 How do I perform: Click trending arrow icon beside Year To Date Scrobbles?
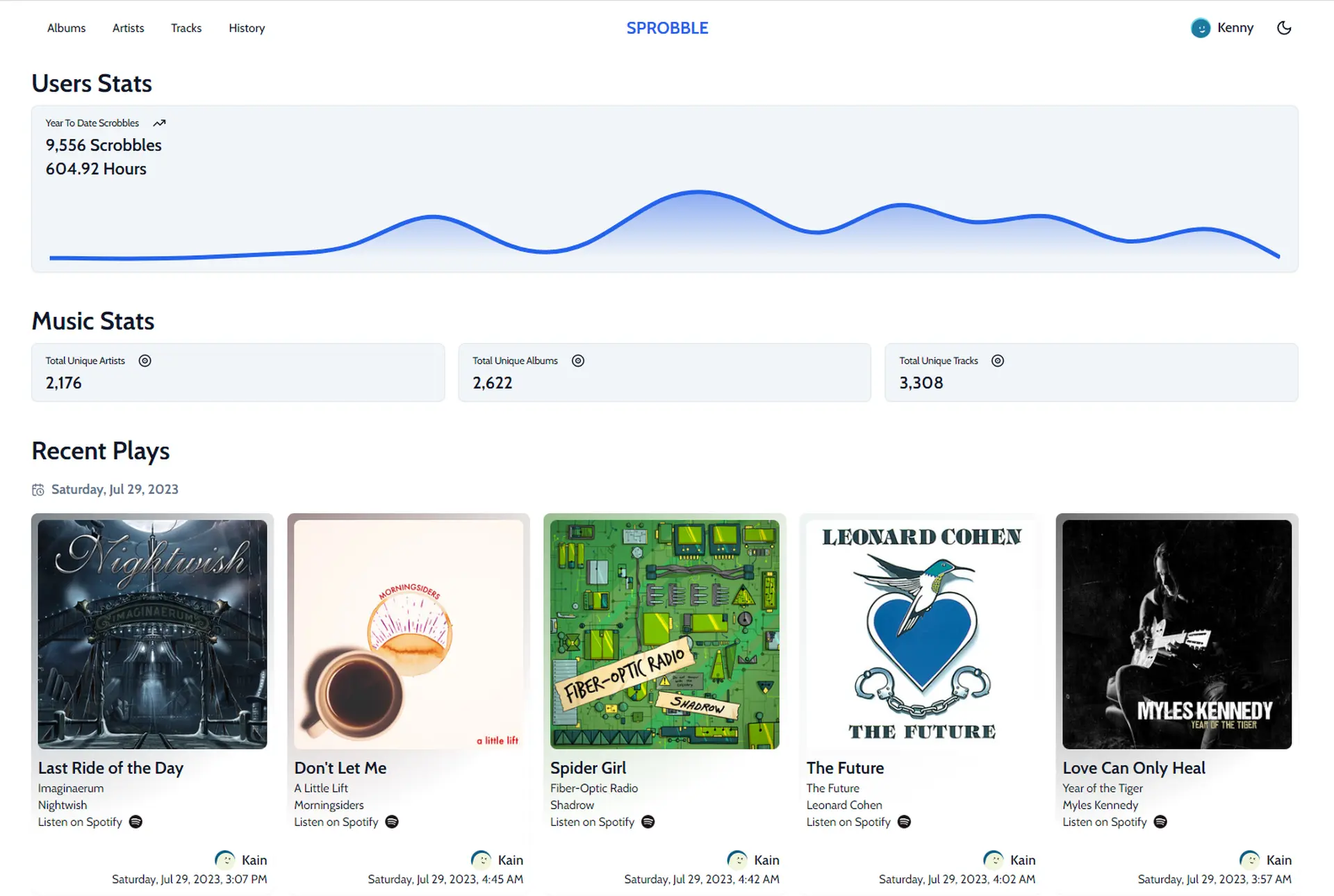(x=159, y=123)
